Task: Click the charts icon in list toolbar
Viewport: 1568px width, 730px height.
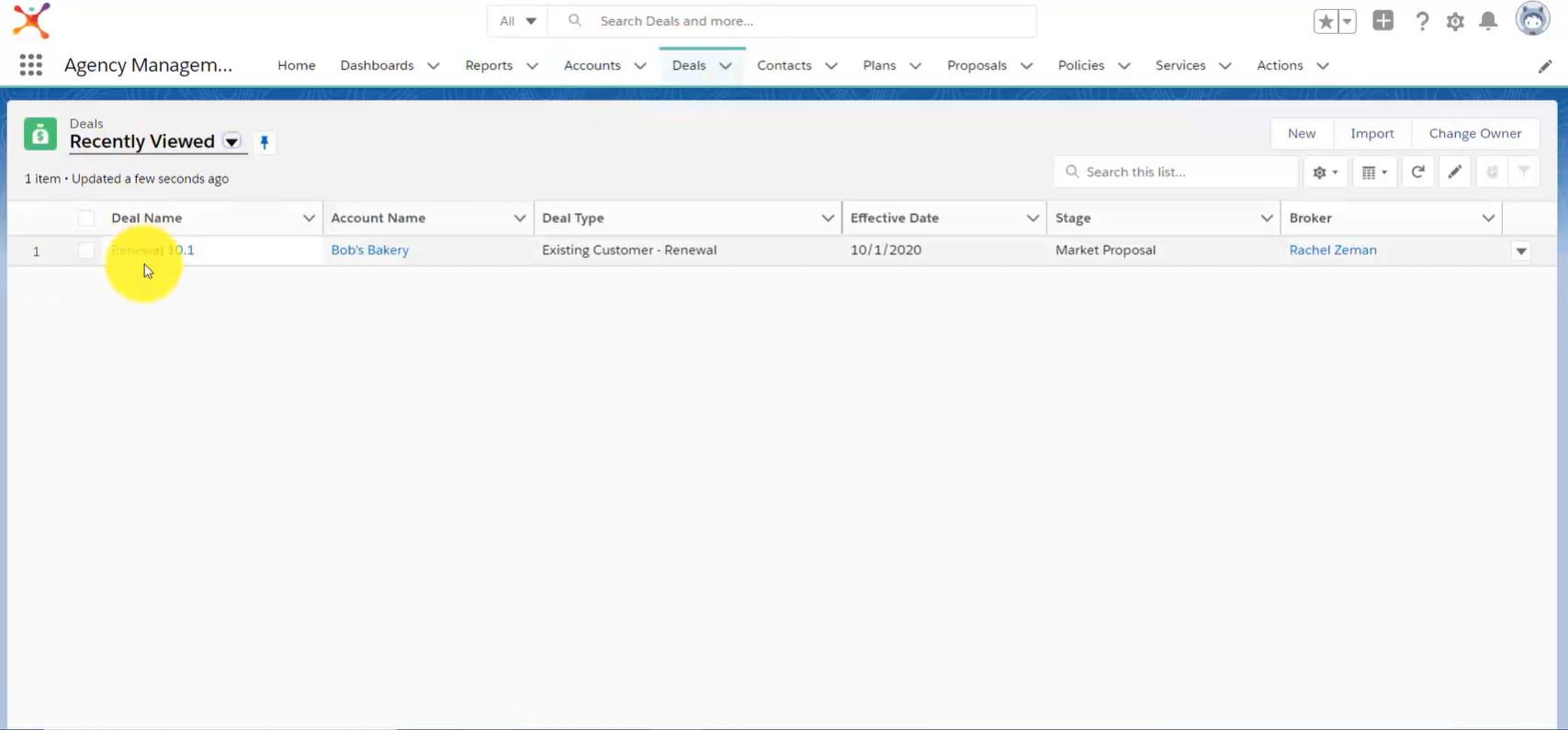Action: tap(1492, 172)
